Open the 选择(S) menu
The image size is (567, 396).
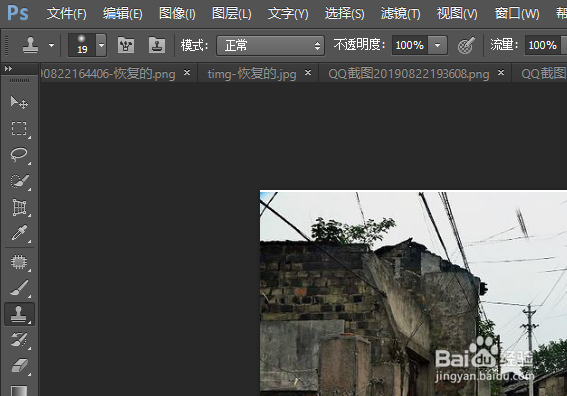tap(344, 14)
